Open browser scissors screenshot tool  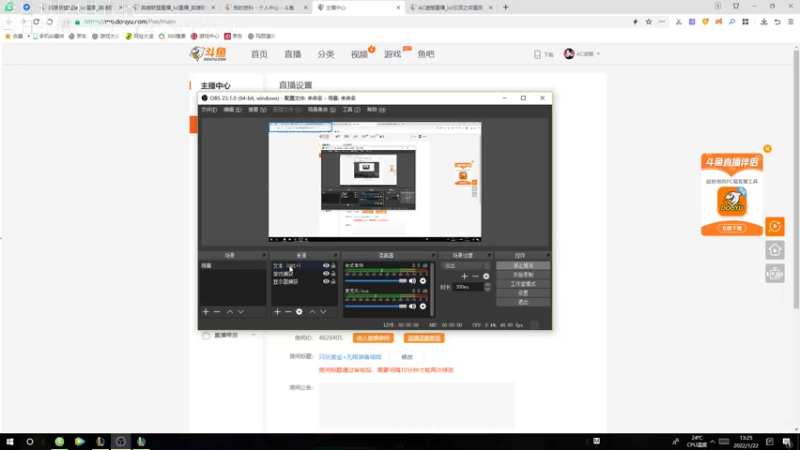(679, 22)
